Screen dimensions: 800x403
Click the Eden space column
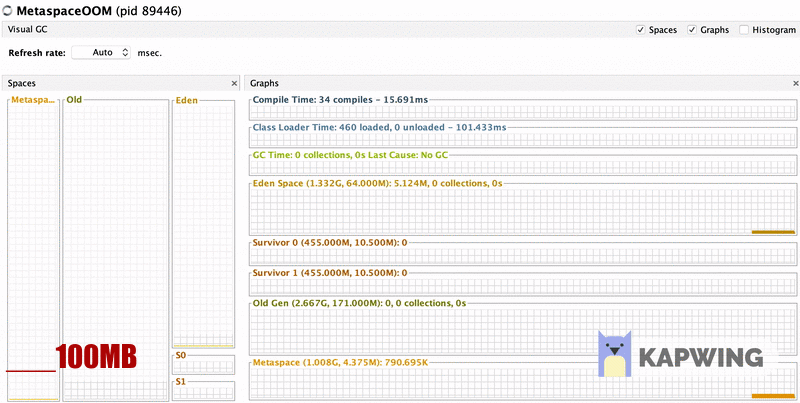click(x=203, y=225)
